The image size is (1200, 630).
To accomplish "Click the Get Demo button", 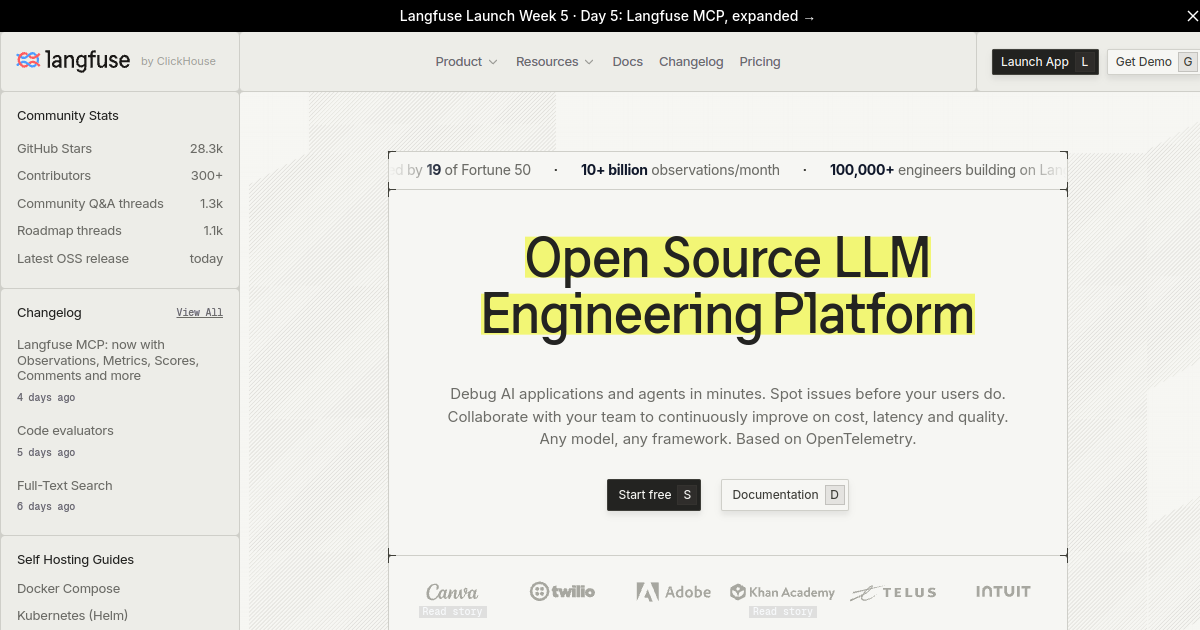I will [1153, 62].
